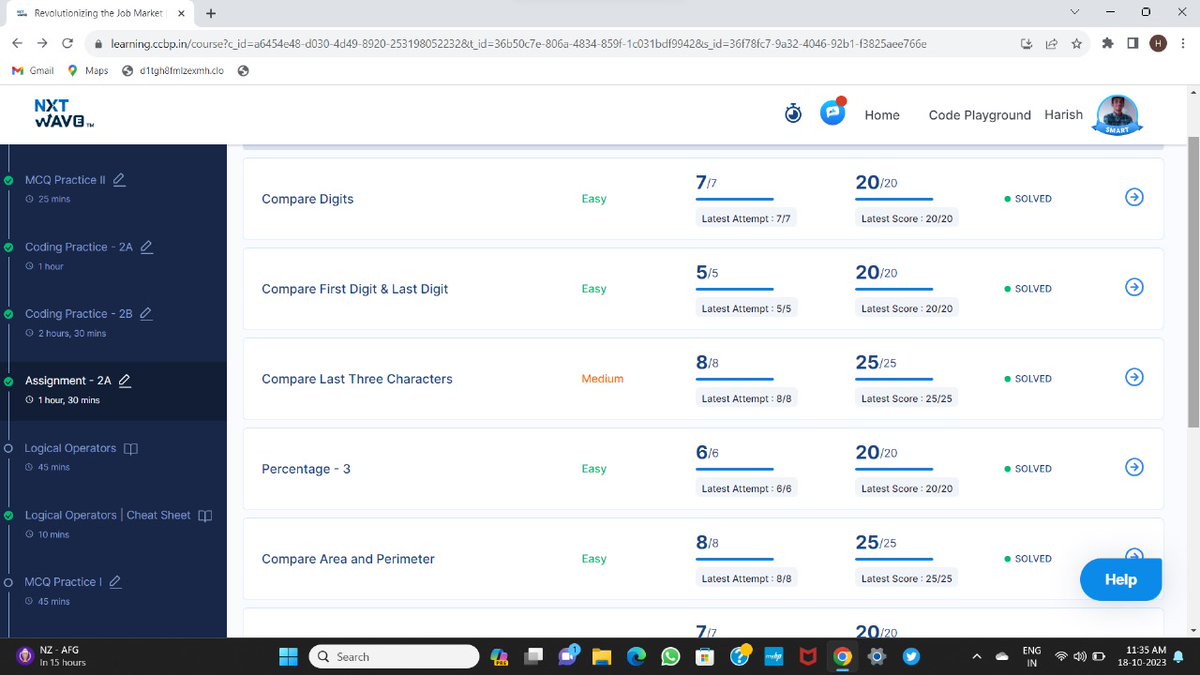The image size is (1200, 675).
Task: Open File Explorer from the taskbar
Action: click(601, 657)
